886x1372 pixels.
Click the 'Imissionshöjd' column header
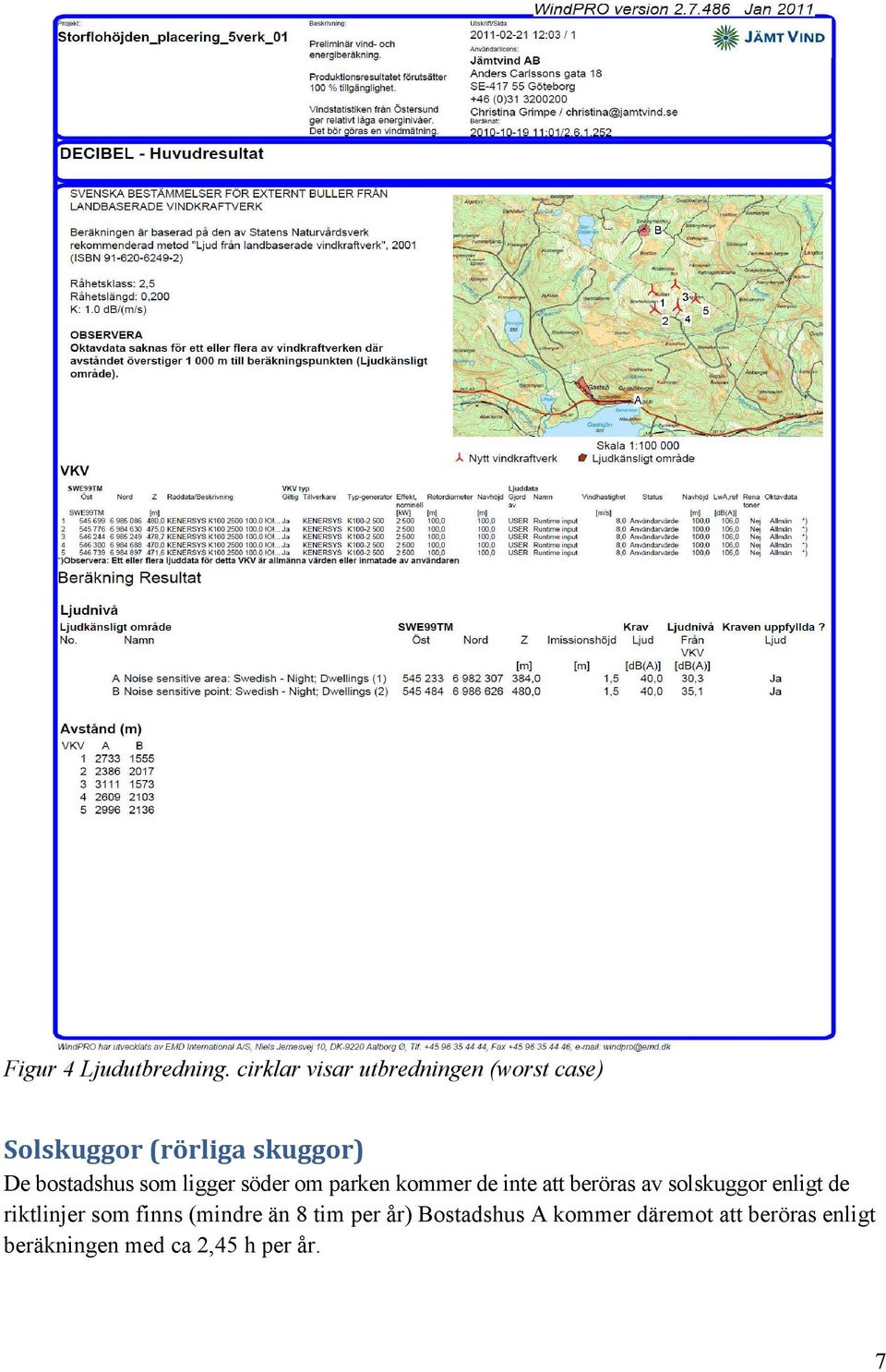click(581, 640)
